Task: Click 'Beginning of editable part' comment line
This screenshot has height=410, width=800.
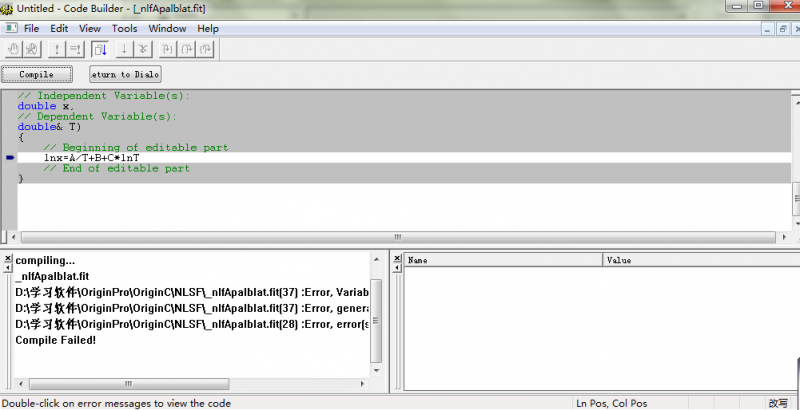Action: click(x=136, y=147)
